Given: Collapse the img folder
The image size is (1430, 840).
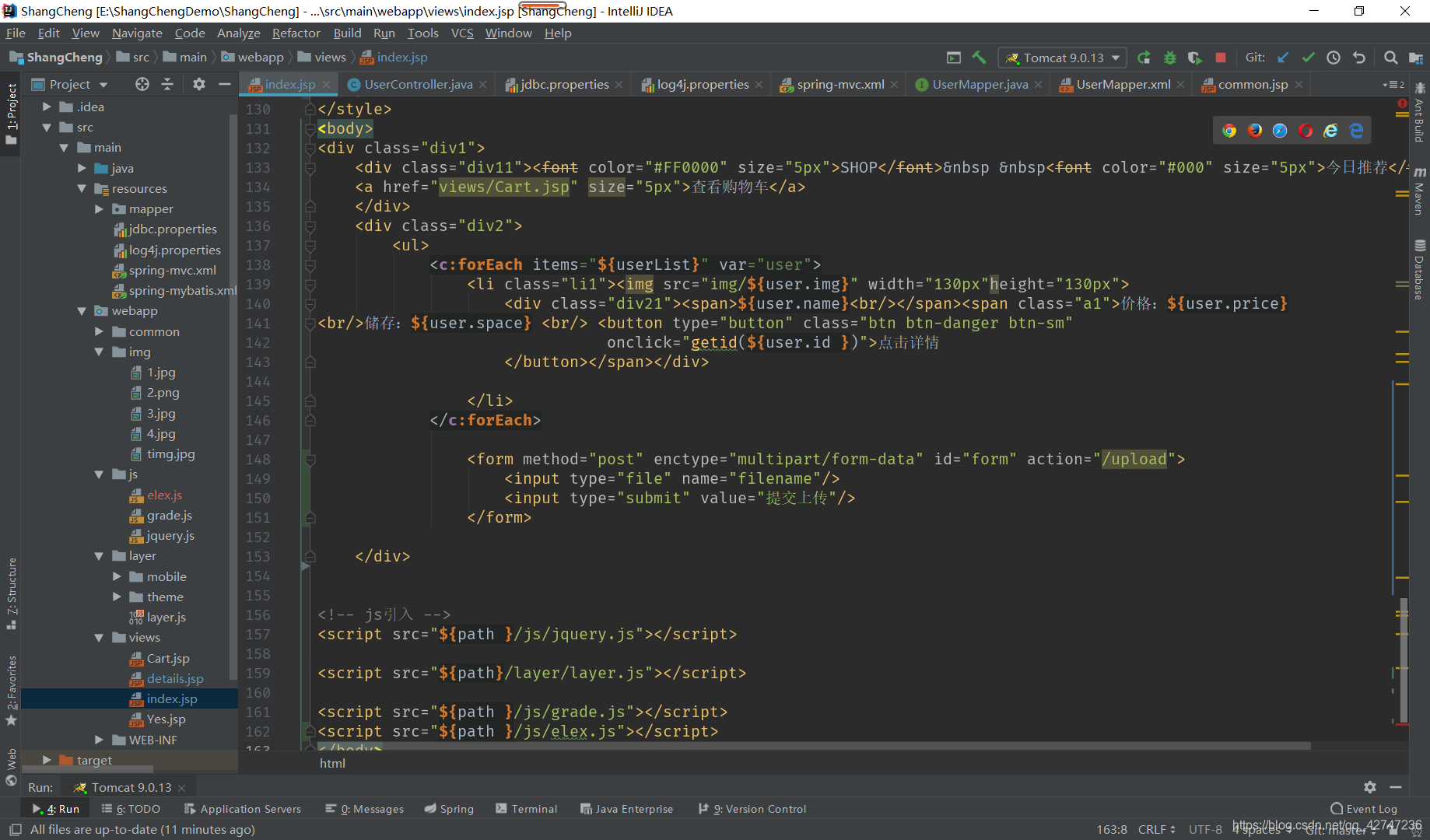Looking at the screenshot, I should [99, 352].
